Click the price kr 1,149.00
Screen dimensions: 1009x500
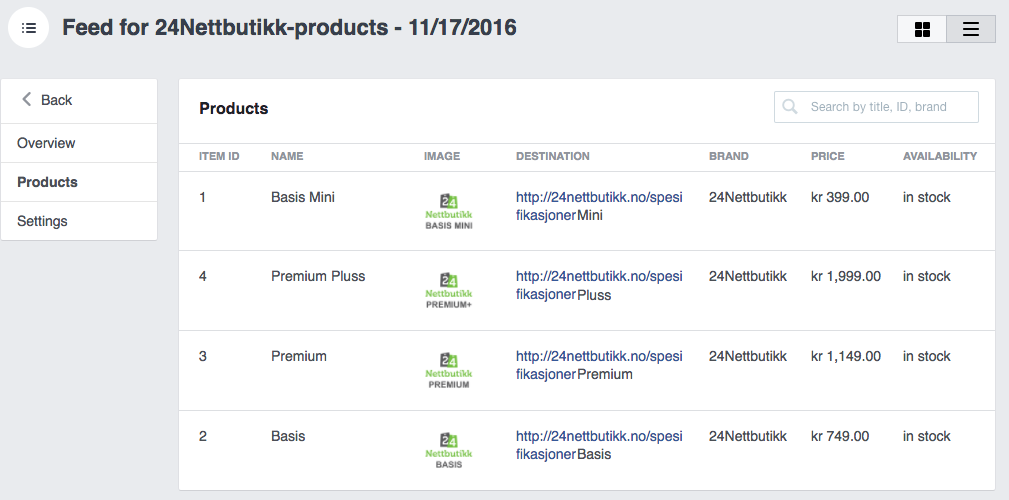[x=846, y=356]
